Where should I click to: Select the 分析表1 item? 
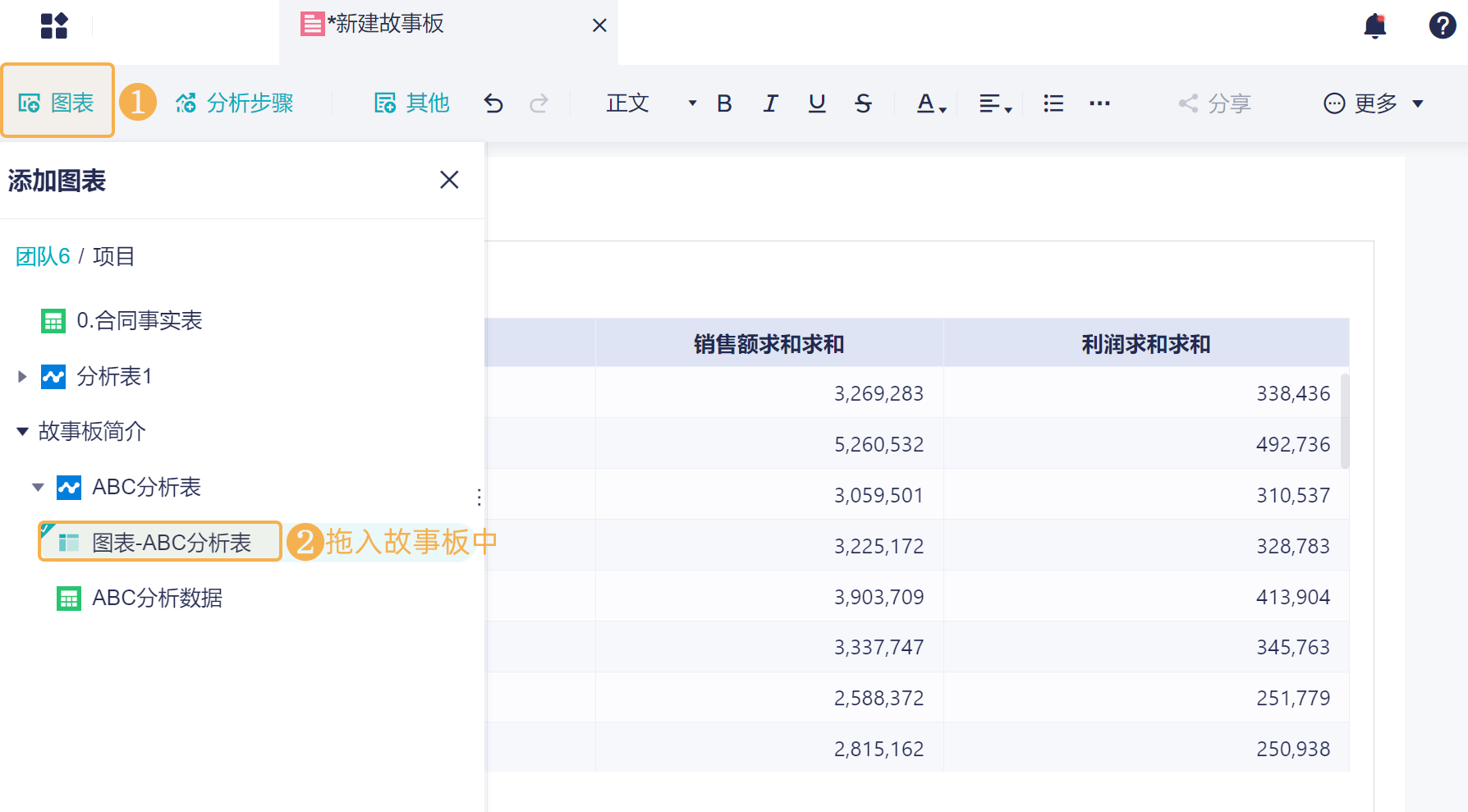coord(97,376)
